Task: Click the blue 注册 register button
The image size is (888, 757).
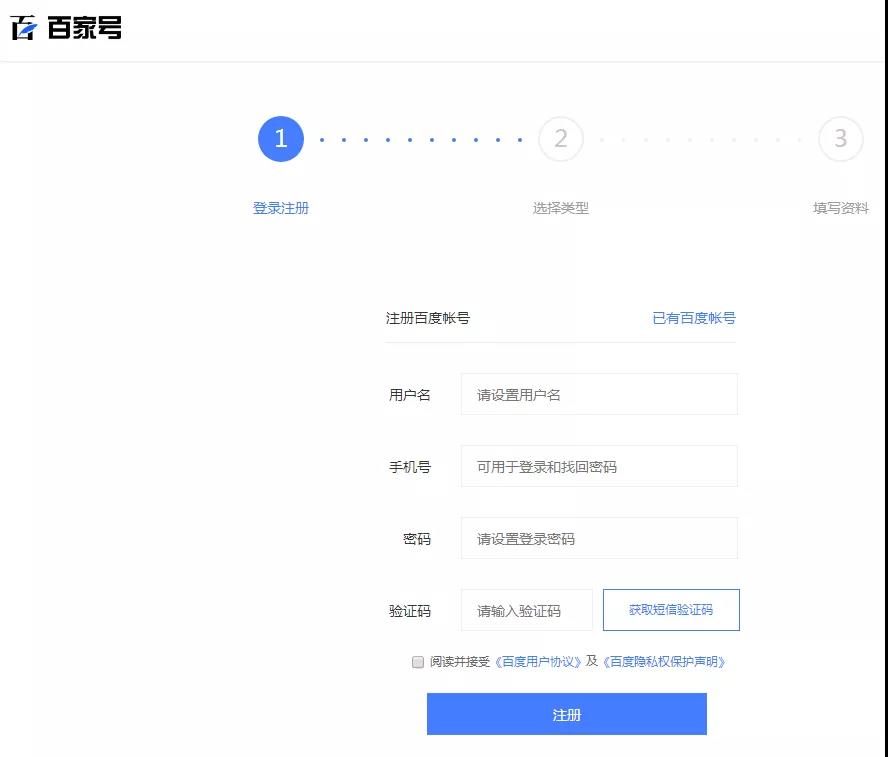Action: pyautogui.click(x=566, y=713)
